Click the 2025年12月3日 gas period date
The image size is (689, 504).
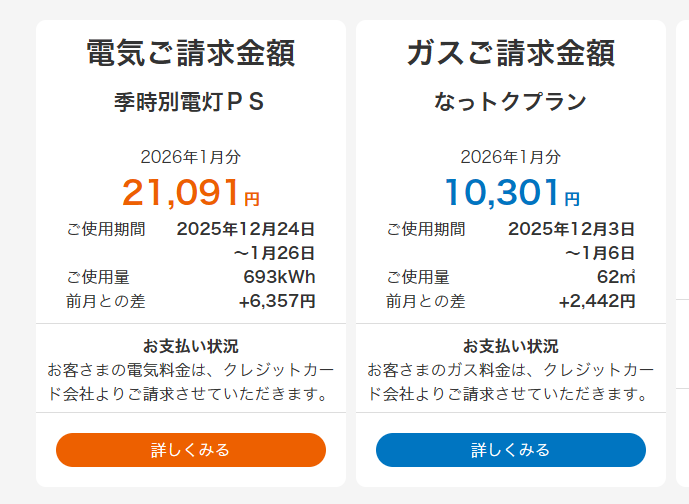pyautogui.click(x=571, y=229)
